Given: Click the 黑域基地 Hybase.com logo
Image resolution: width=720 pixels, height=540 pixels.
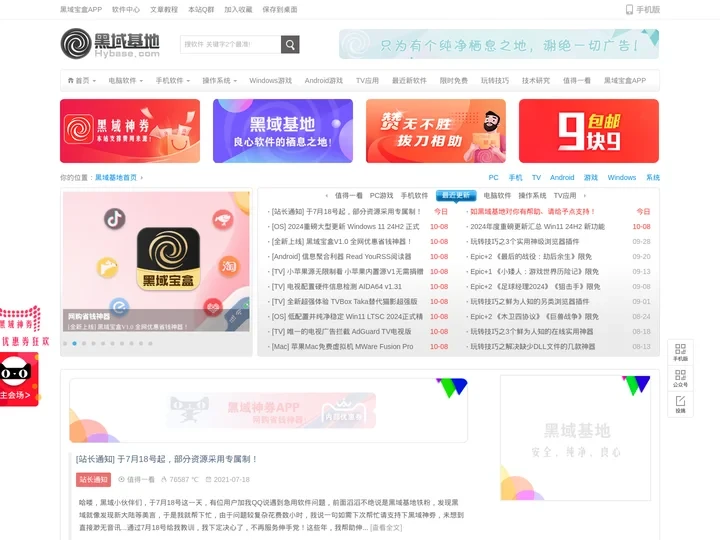Looking at the screenshot, I should tap(110, 44).
